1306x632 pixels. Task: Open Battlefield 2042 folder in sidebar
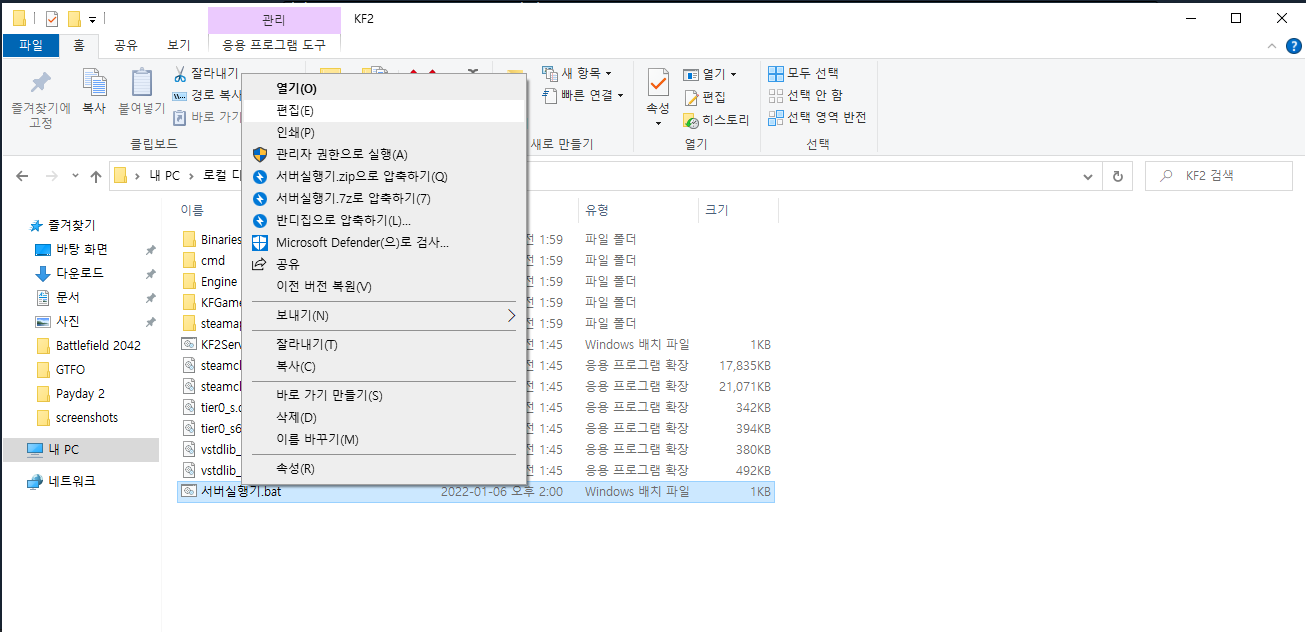pyautogui.click(x=88, y=345)
